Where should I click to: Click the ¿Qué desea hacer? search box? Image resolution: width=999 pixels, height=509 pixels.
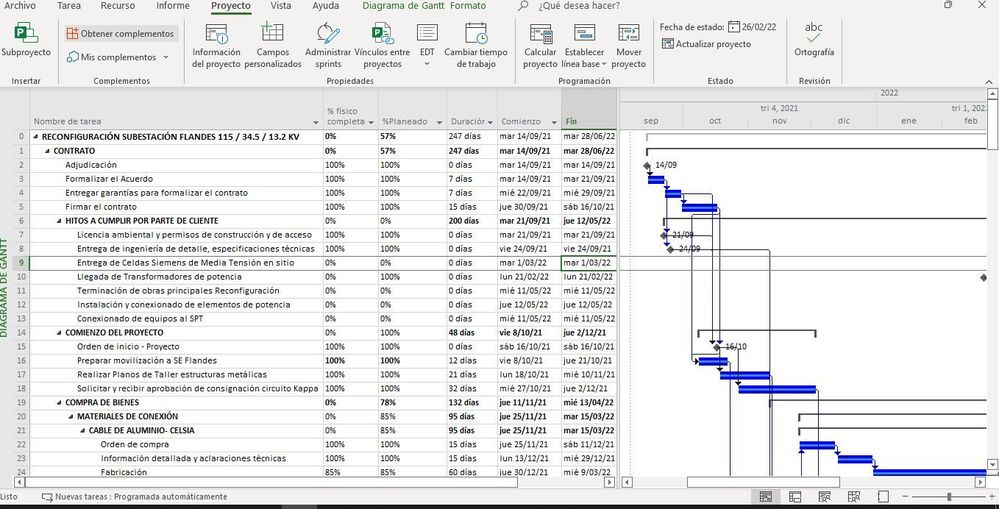pyautogui.click(x=578, y=6)
